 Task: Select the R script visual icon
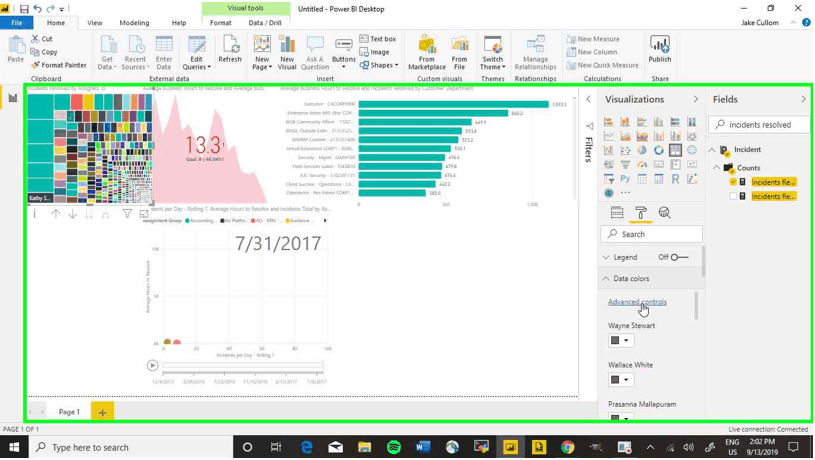pyautogui.click(x=675, y=179)
